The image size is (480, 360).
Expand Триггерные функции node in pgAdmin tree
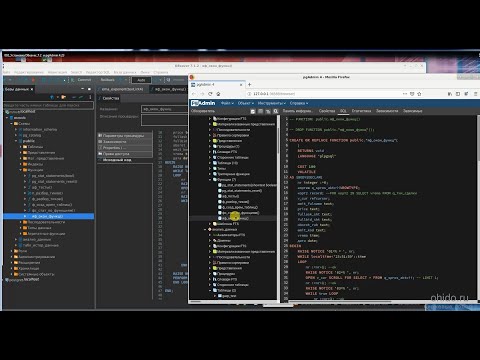pos(210,174)
